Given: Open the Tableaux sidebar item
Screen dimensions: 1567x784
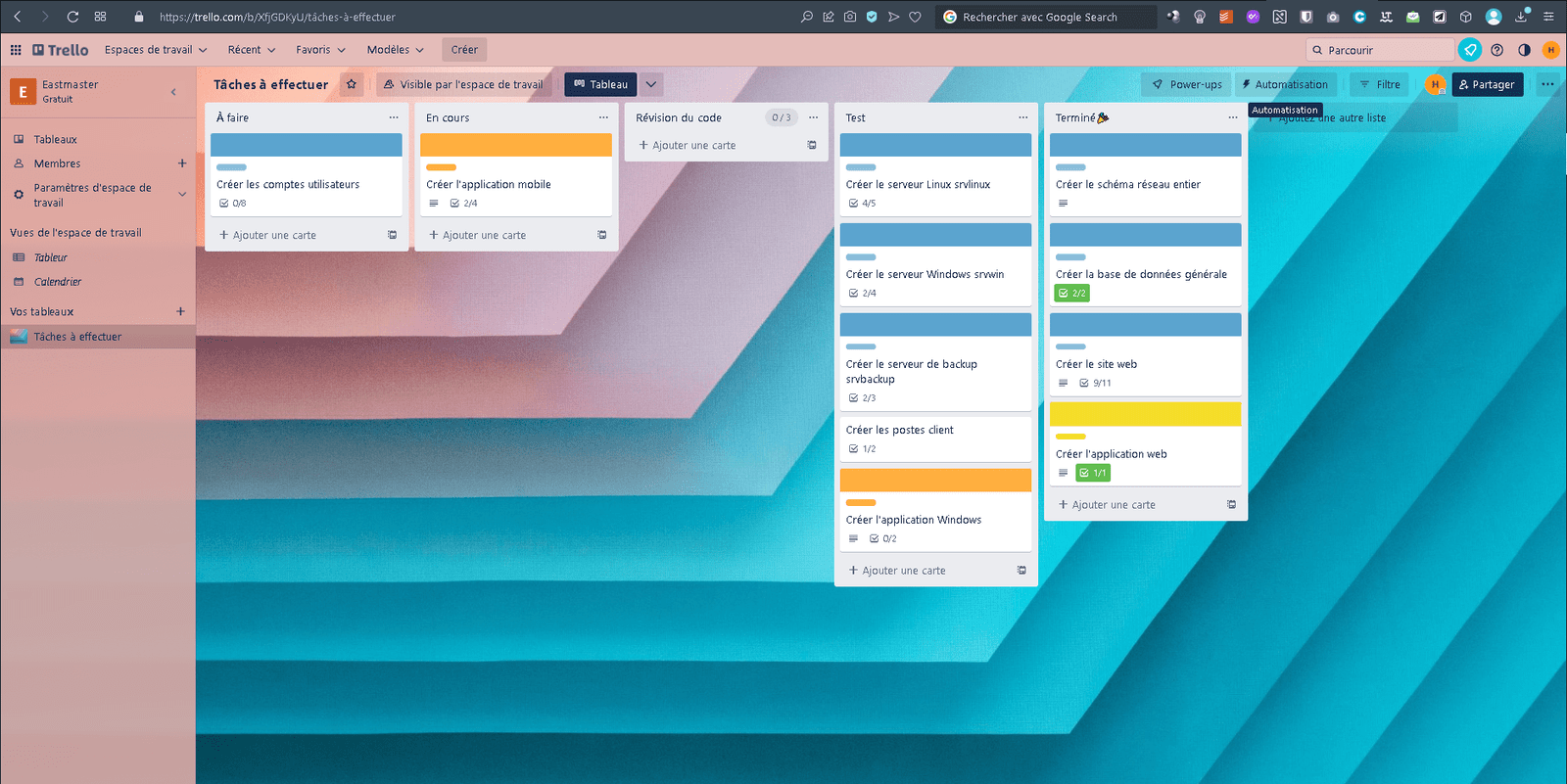Looking at the screenshot, I should [x=98, y=139].
